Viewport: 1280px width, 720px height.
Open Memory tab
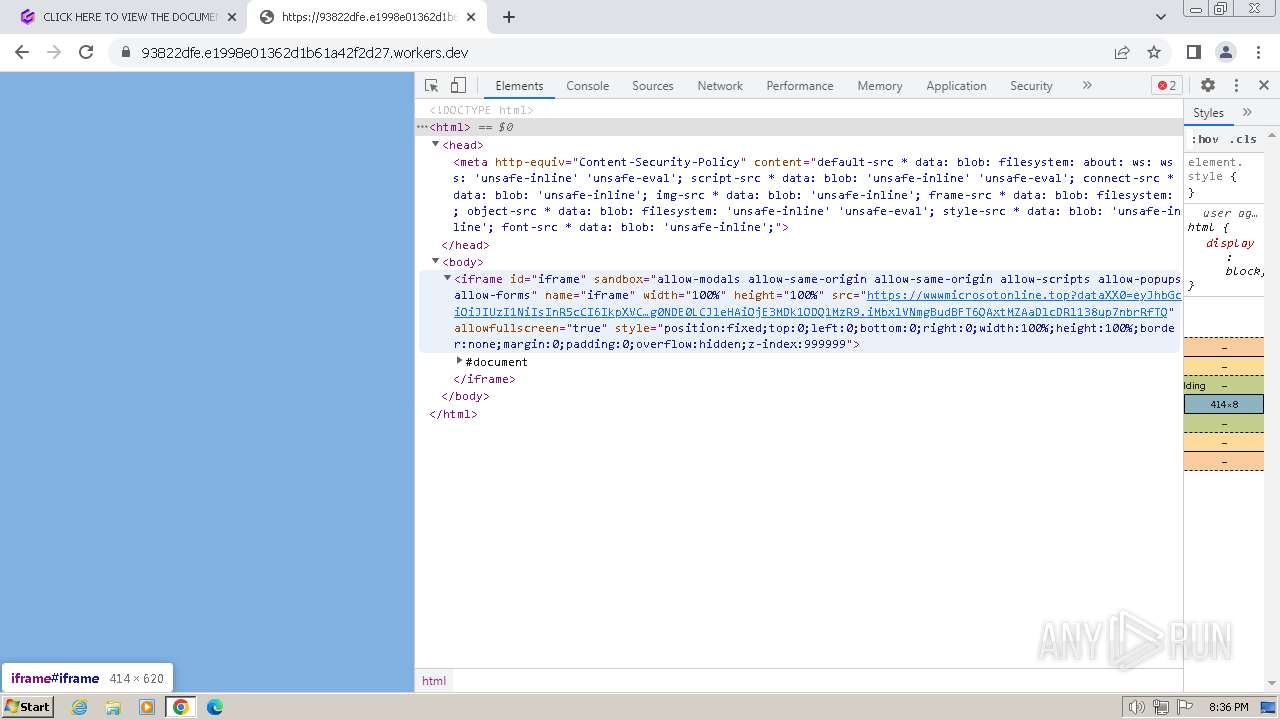(x=879, y=86)
